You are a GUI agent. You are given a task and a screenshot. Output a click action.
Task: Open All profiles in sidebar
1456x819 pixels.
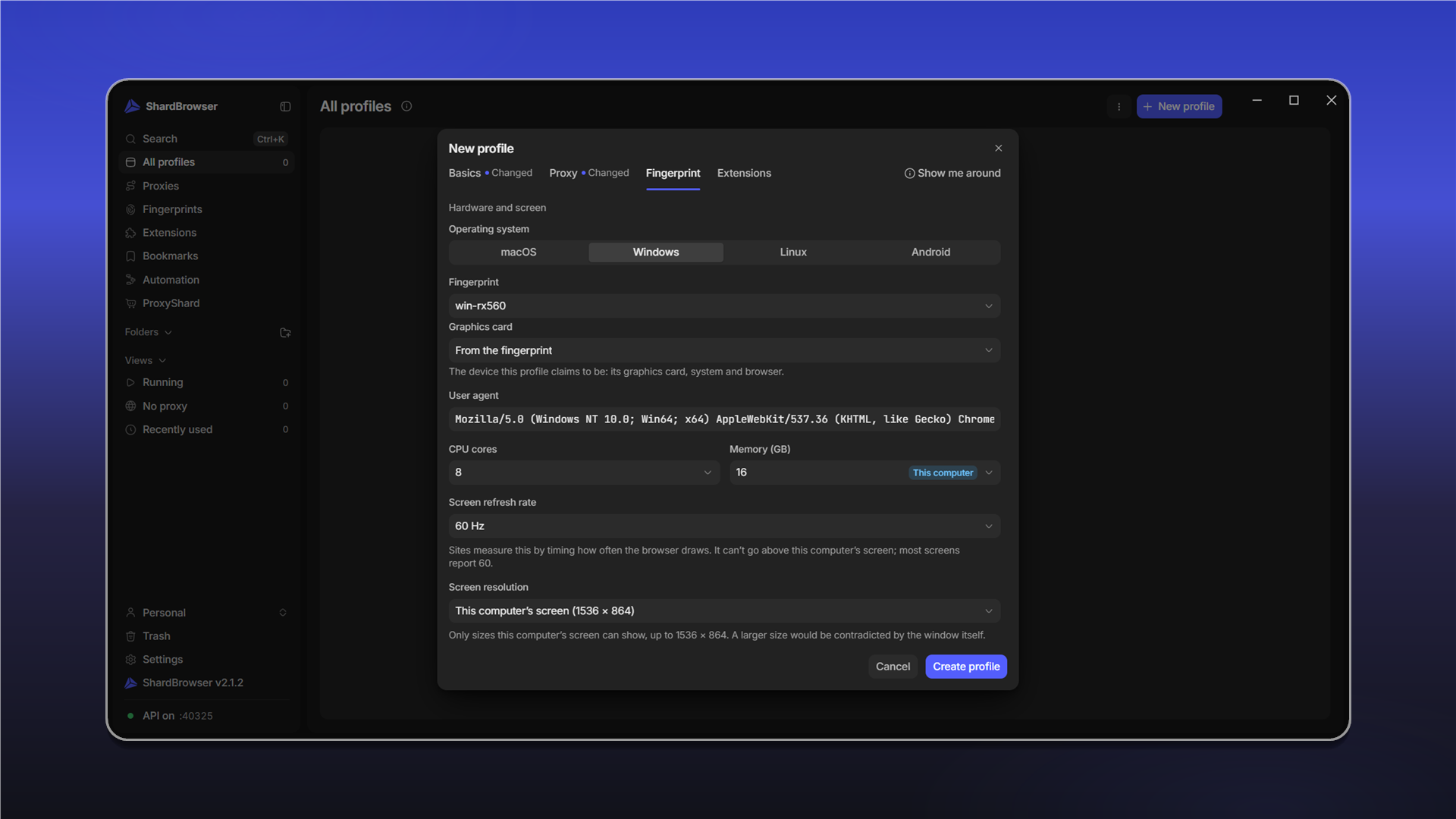pyautogui.click(x=206, y=162)
